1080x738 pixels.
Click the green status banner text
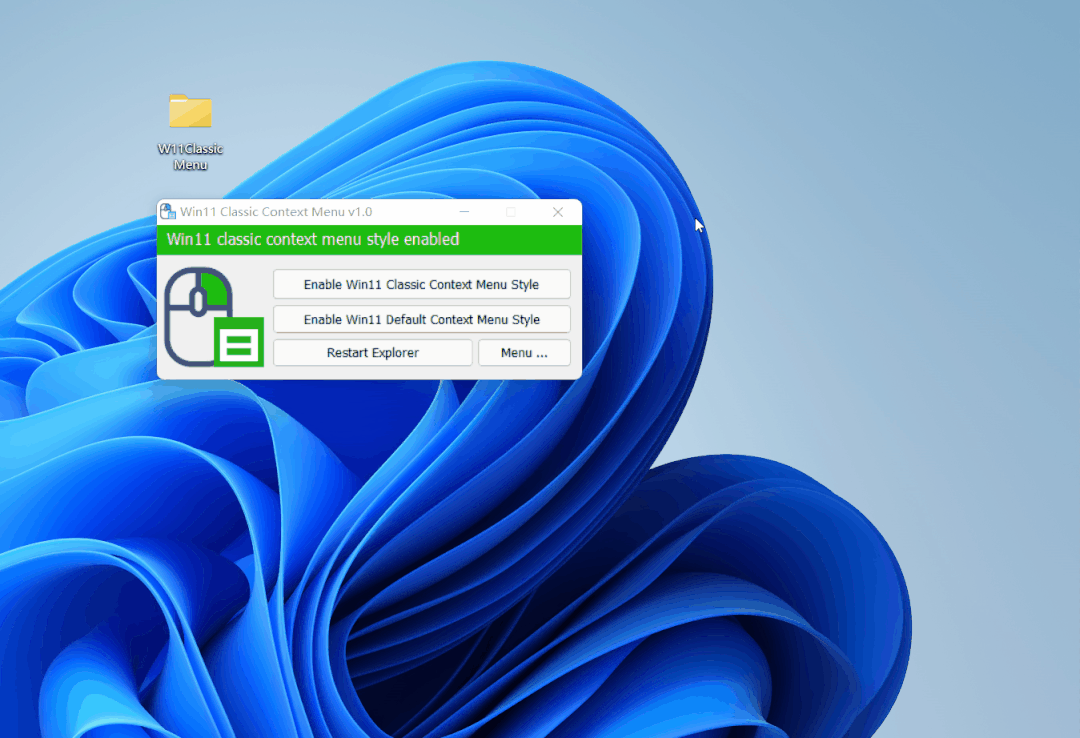tap(313, 239)
